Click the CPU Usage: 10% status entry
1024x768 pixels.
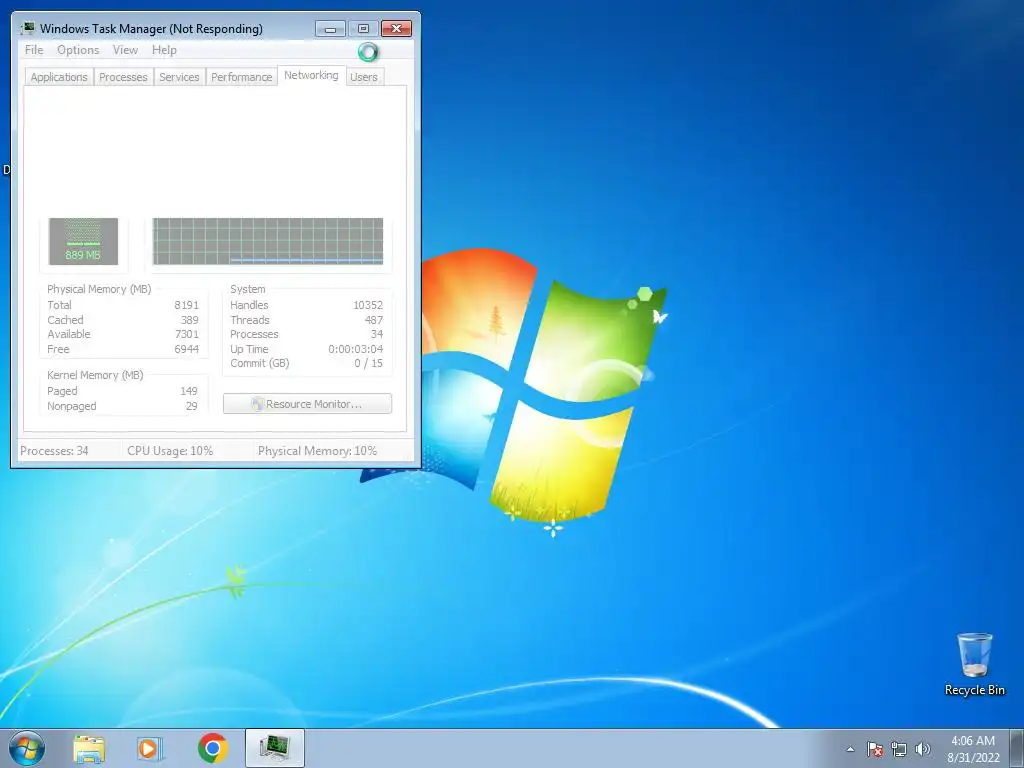pos(170,451)
